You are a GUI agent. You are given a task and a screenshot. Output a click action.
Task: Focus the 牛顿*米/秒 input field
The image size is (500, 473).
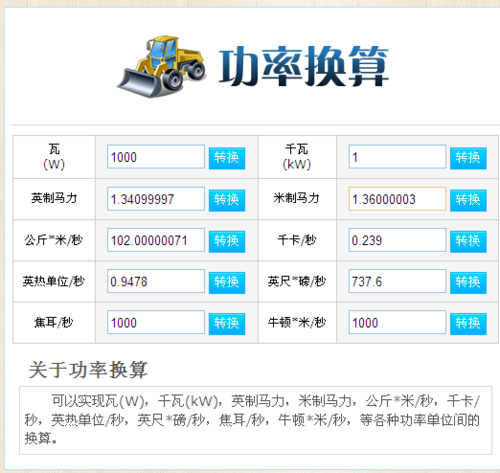point(397,322)
